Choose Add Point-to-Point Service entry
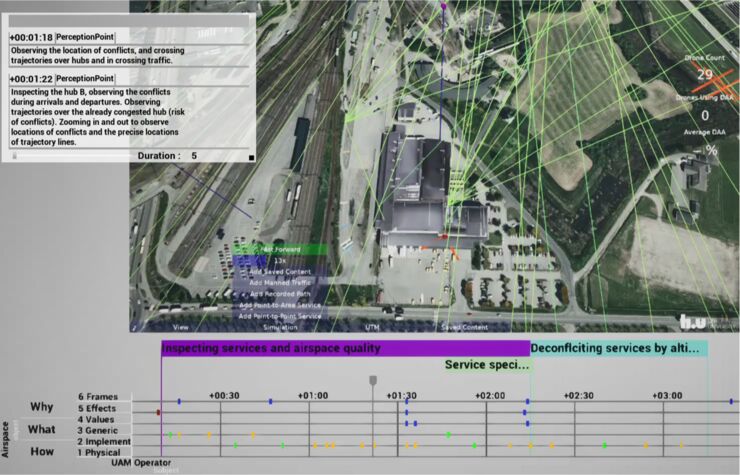 (x=280, y=316)
